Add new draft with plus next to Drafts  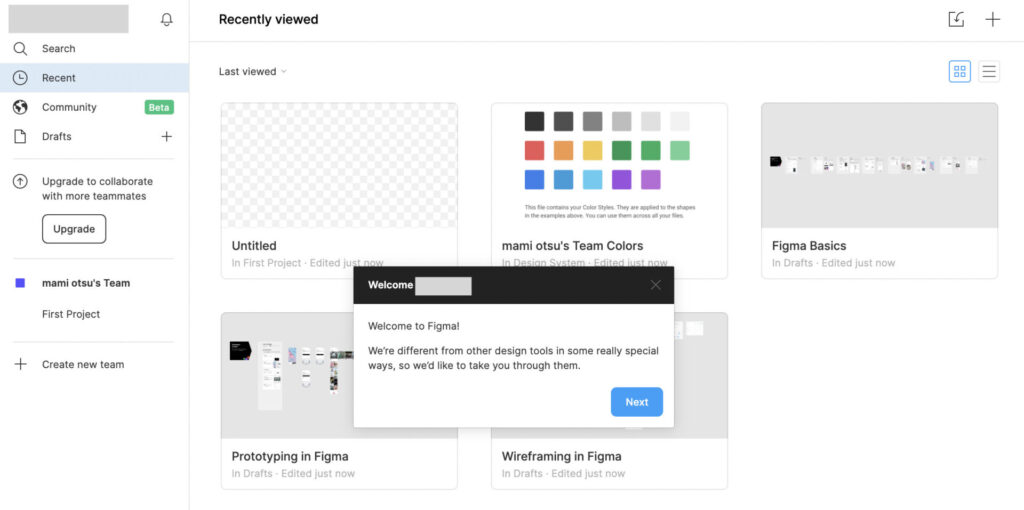click(167, 136)
